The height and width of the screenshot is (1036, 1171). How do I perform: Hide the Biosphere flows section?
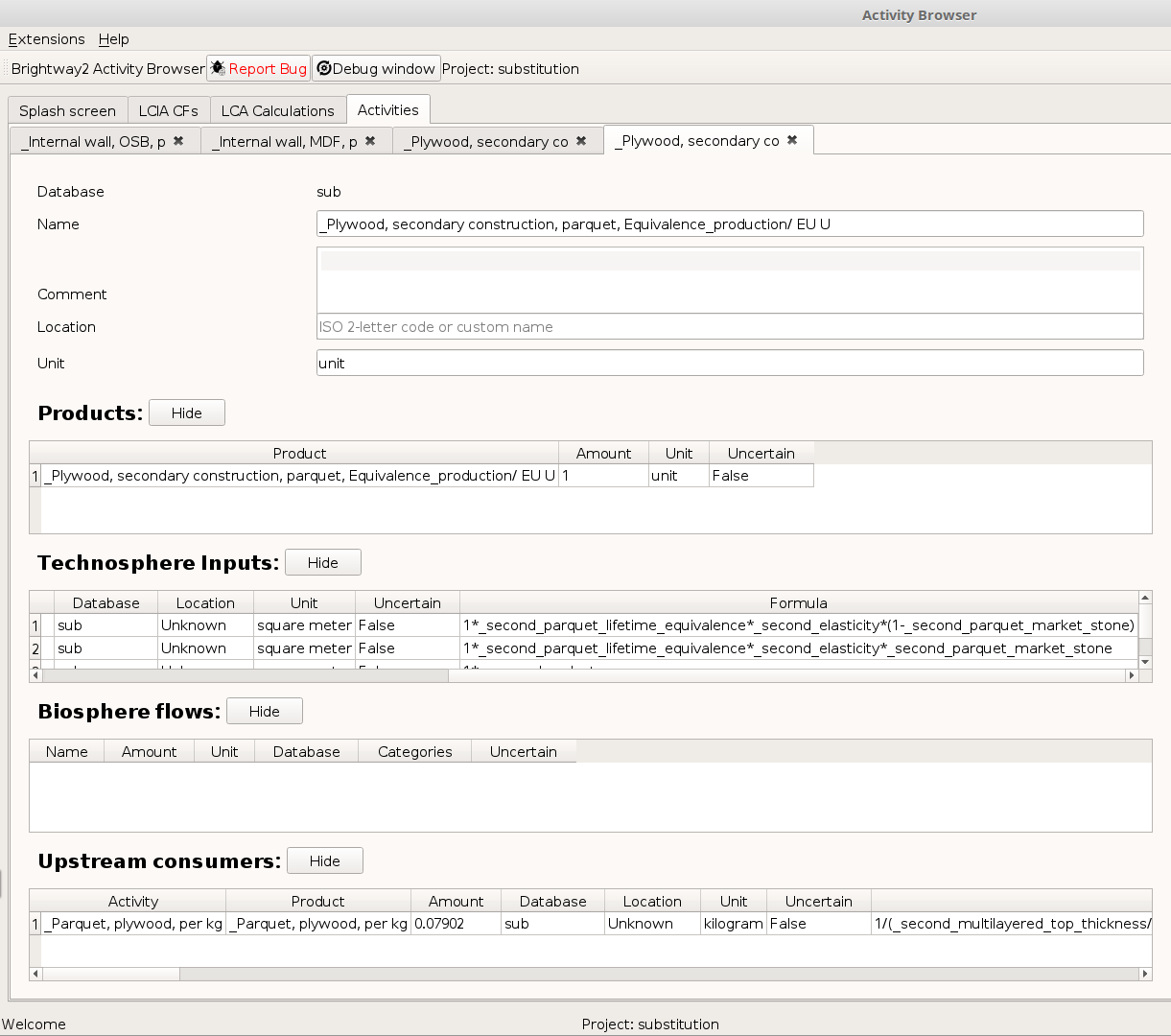click(x=264, y=711)
